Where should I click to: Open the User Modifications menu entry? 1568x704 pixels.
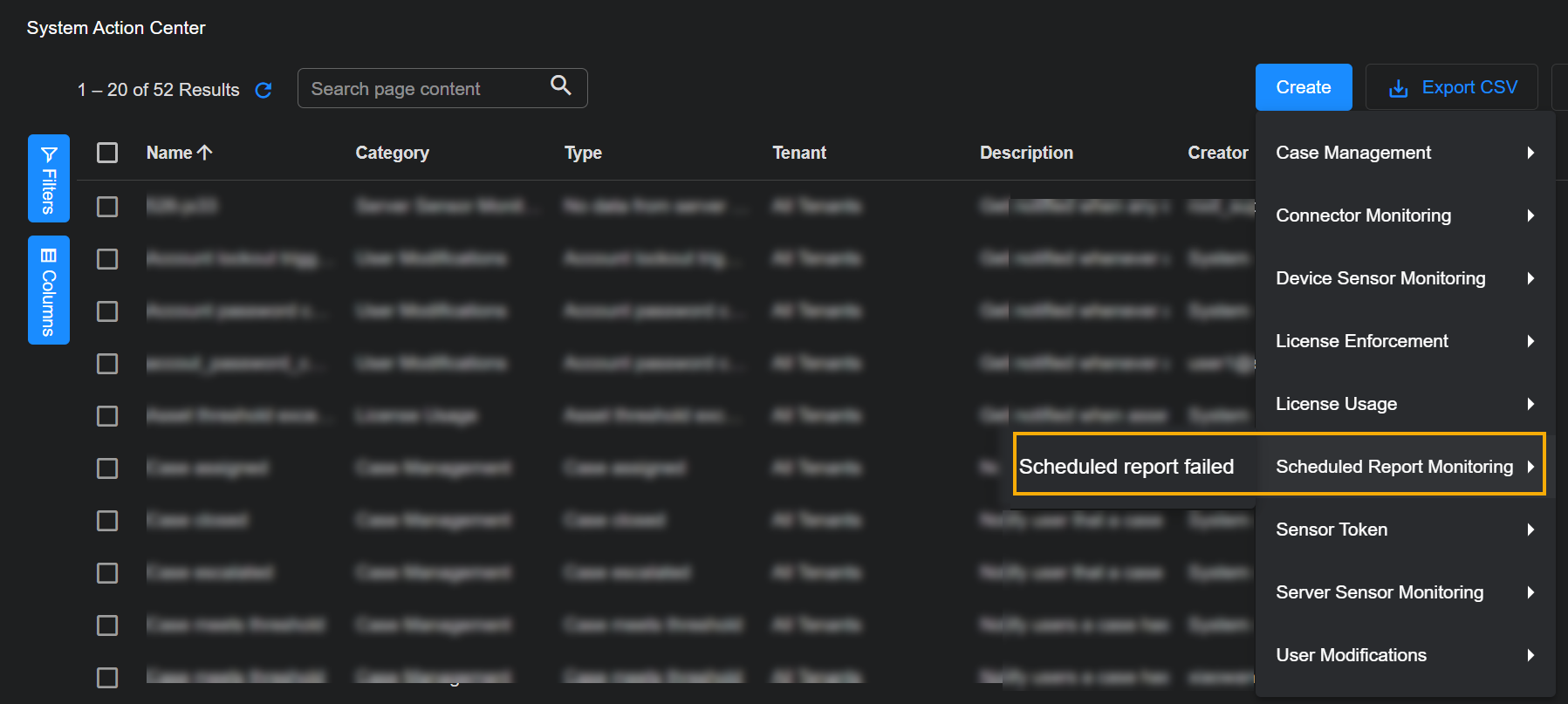1351,655
